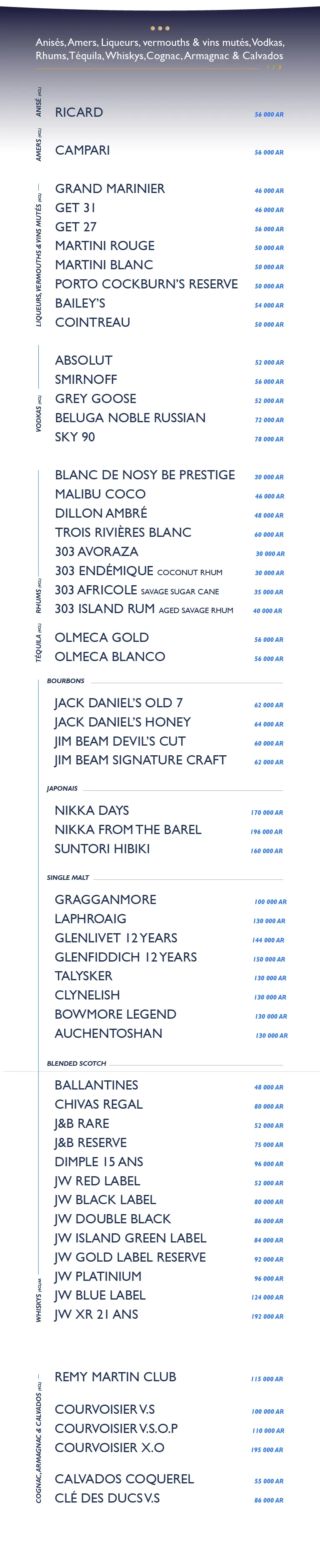Pick Beluga Noble Russian vodka
This screenshot has width=320, height=1568.
pos(130,418)
